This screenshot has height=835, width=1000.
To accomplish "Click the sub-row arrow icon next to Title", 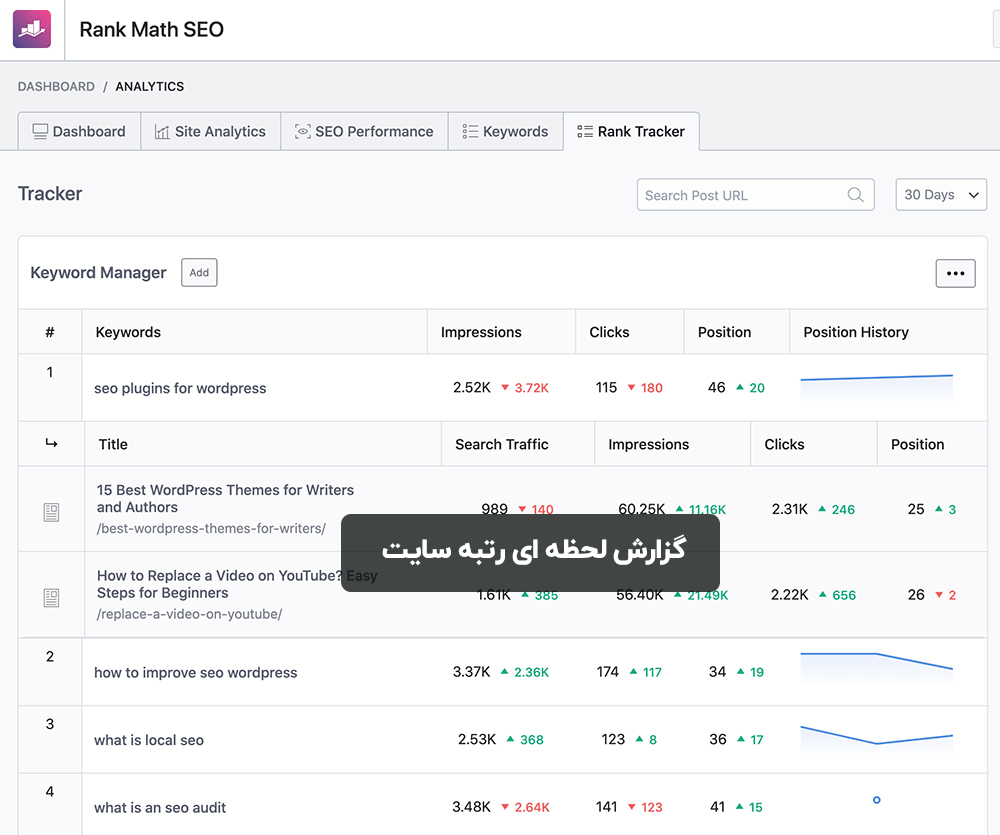I will pos(52,443).
